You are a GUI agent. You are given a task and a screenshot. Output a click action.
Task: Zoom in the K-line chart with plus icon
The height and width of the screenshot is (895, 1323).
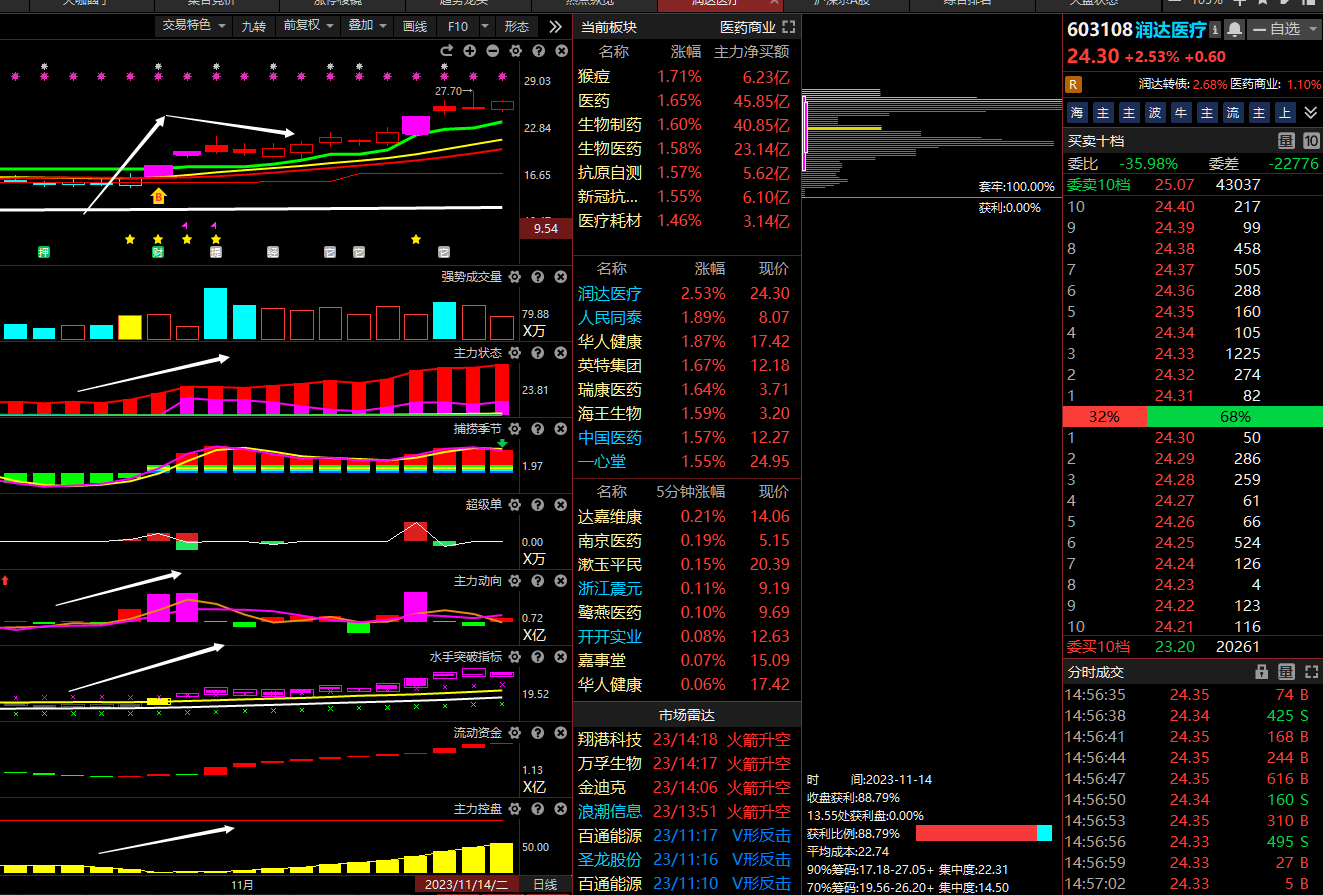point(470,51)
